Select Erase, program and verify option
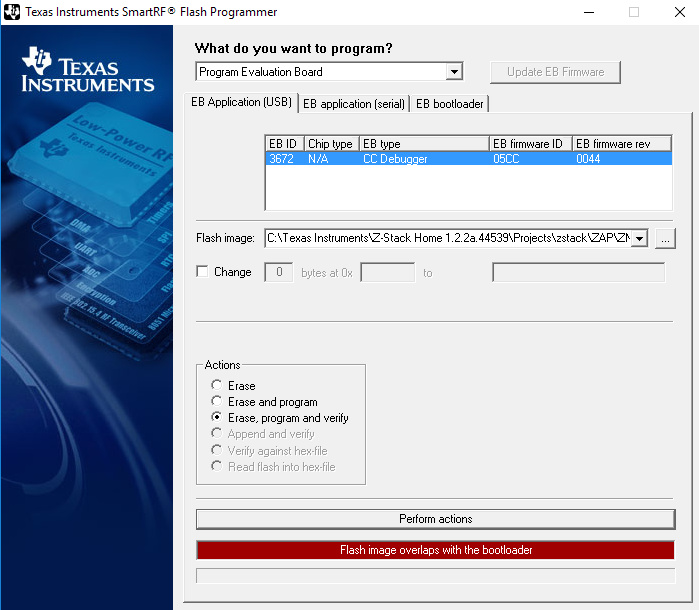 pos(217,417)
